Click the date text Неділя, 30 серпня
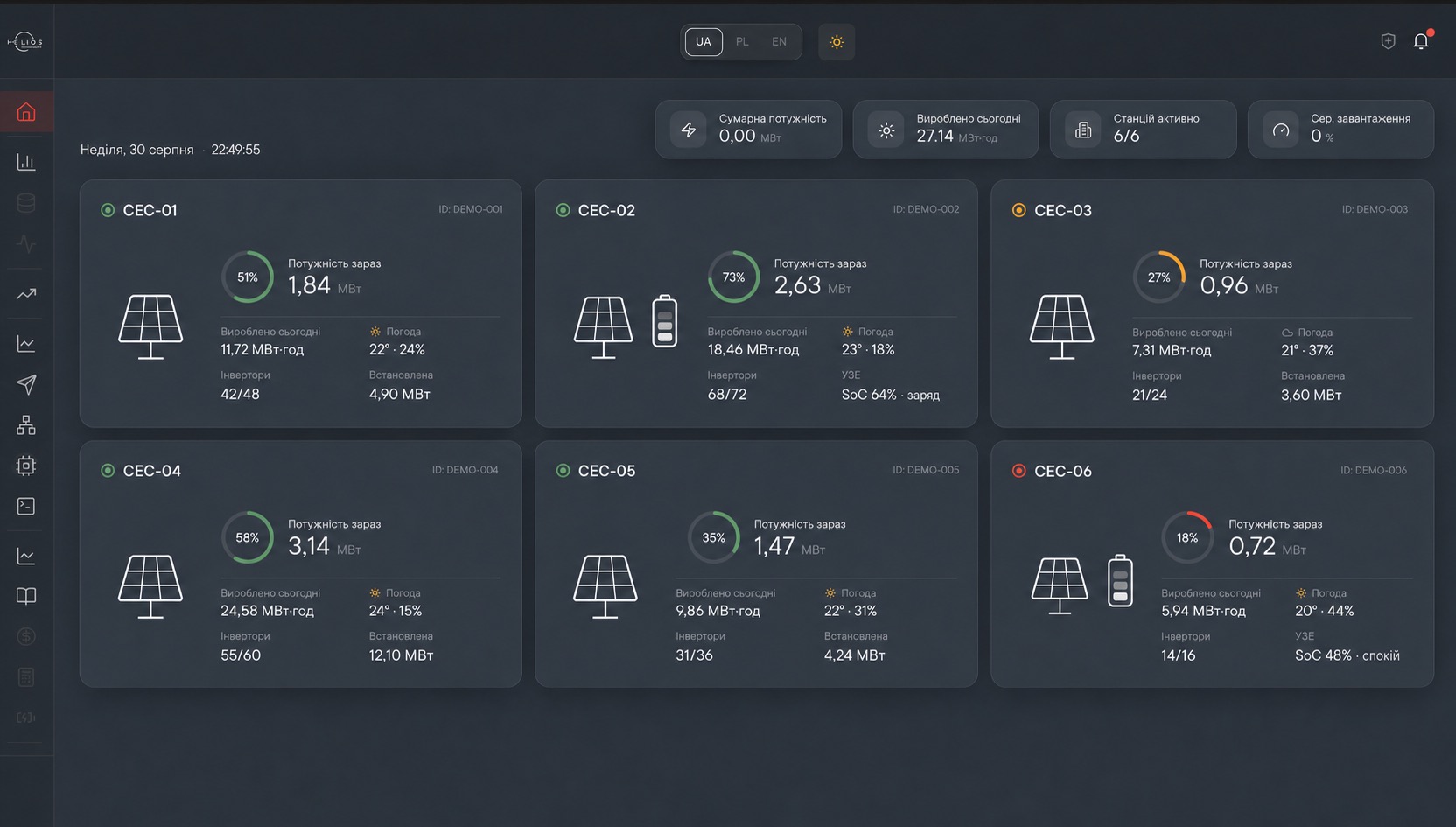Image resolution: width=1456 pixels, height=827 pixels. coord(137,150)
